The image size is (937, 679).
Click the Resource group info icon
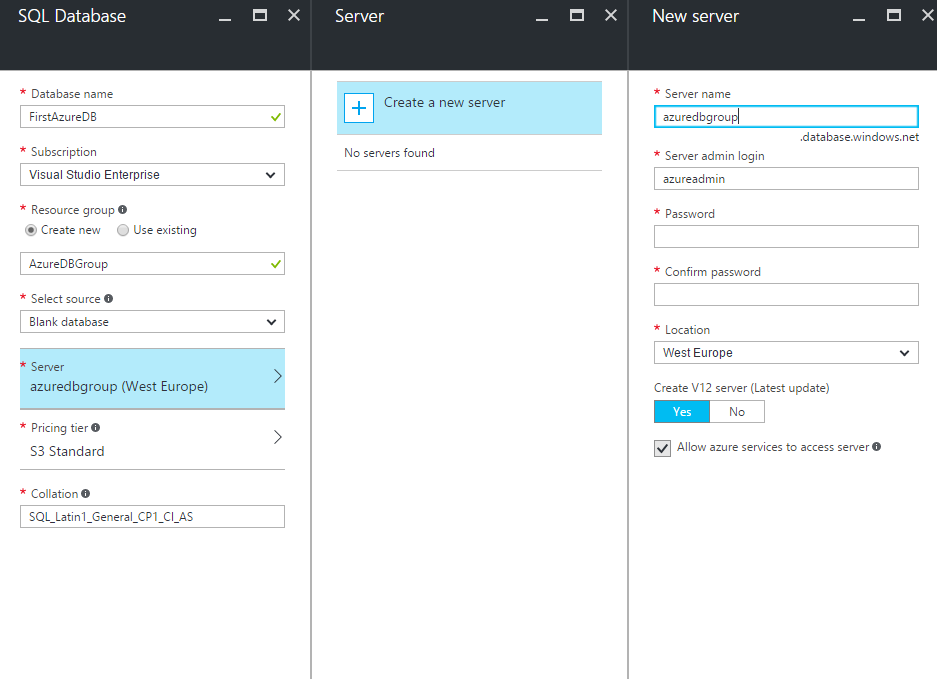pyautogui.click(x=123, y=210)
